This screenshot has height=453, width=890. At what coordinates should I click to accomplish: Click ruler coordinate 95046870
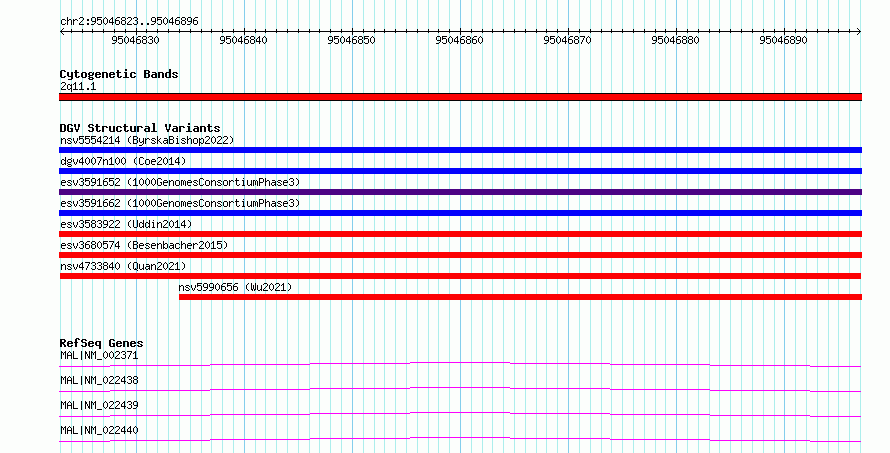tap(567, 40)
